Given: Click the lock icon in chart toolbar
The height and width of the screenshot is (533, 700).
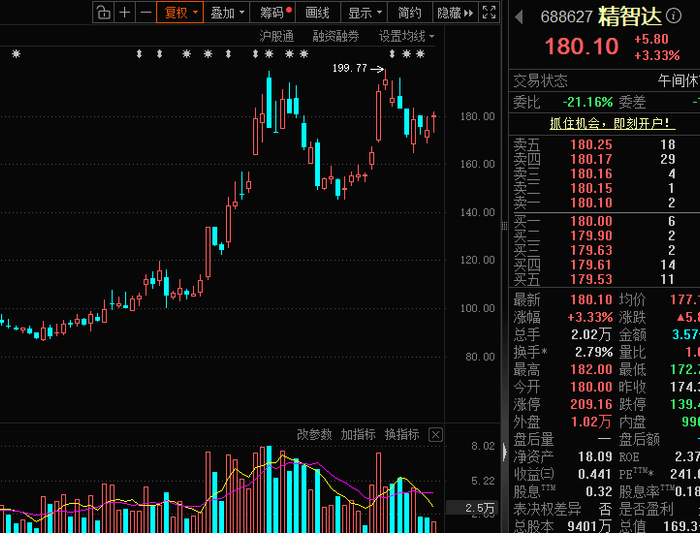Looking at the screenshot, I should click(x=103, y=12).
